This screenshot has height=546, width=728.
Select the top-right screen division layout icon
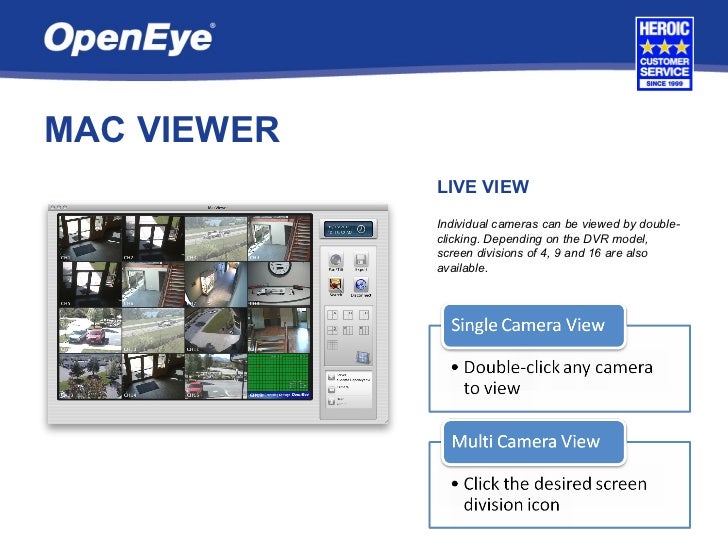point(364,315)
